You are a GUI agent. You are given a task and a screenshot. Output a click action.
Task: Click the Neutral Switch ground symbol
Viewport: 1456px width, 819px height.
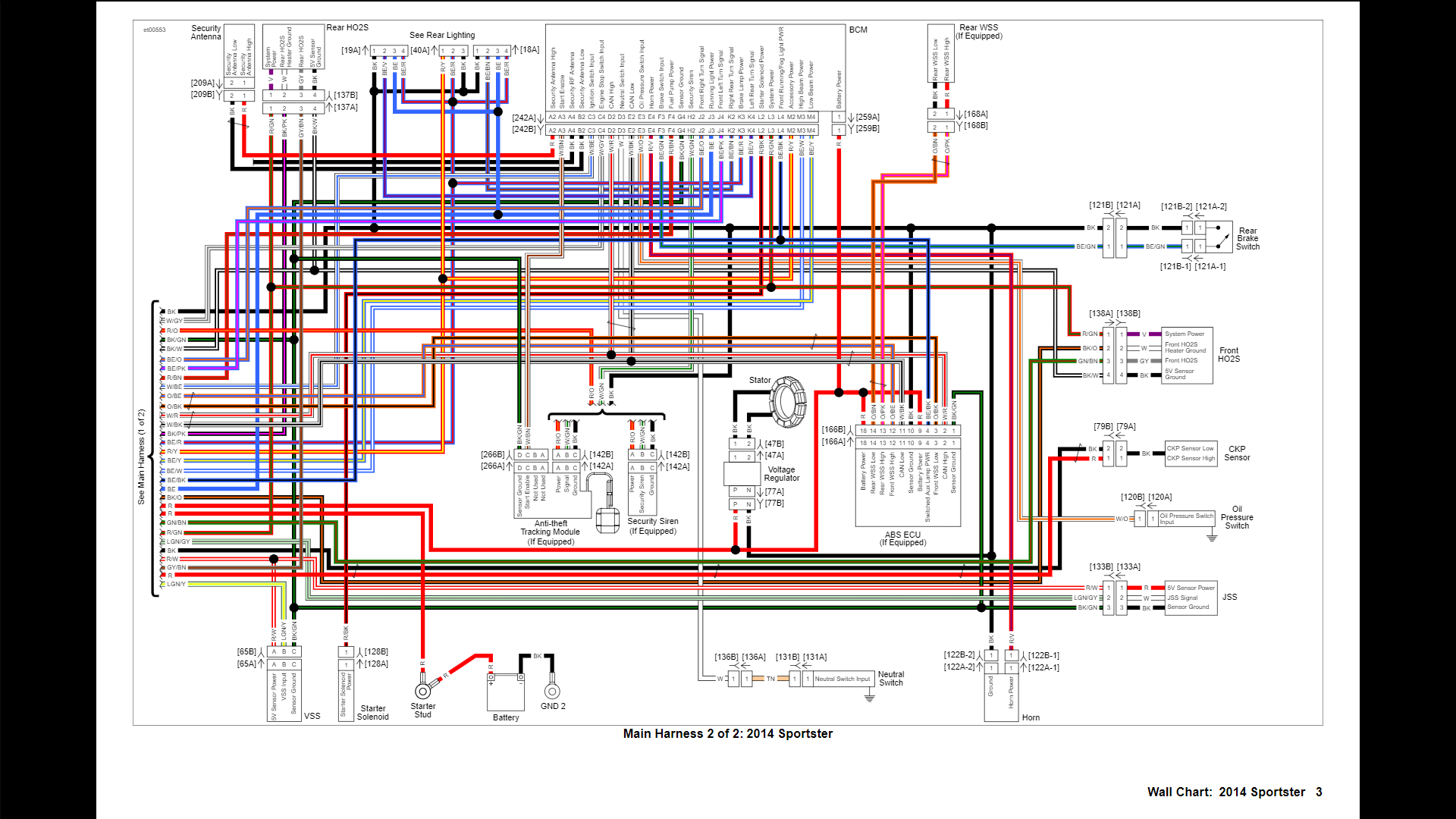pyautogui.click(x=870, y=697)
